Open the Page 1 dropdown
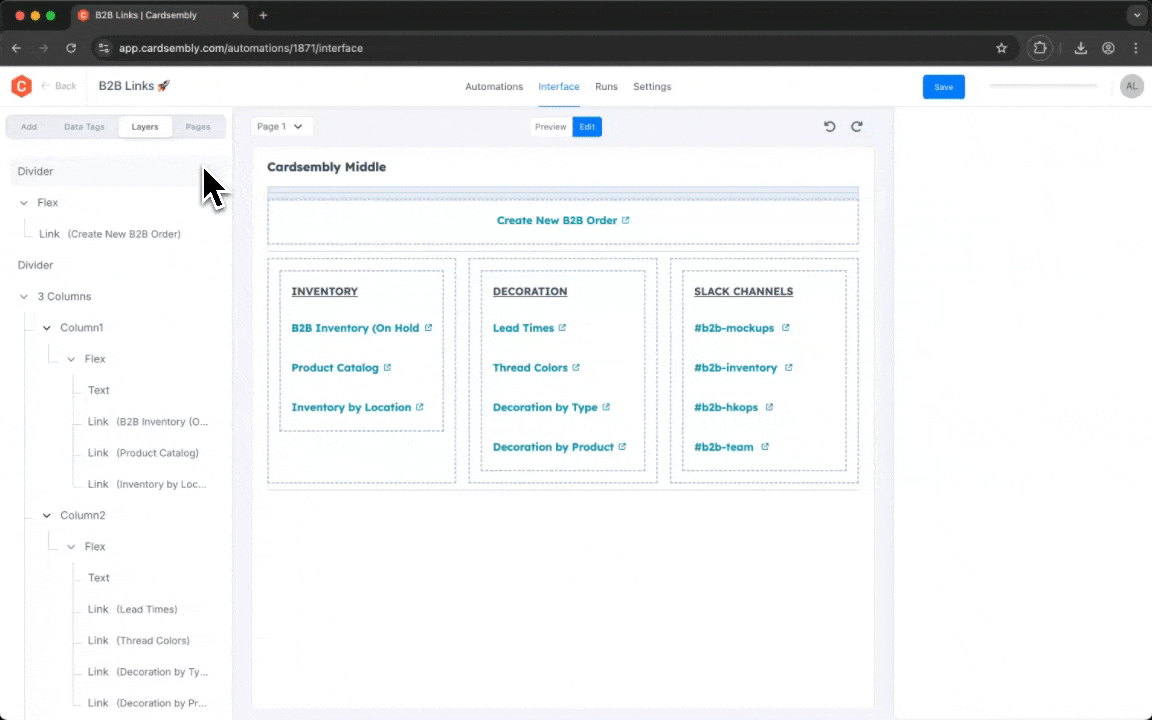1152x720 pixels. coord(280,126)
